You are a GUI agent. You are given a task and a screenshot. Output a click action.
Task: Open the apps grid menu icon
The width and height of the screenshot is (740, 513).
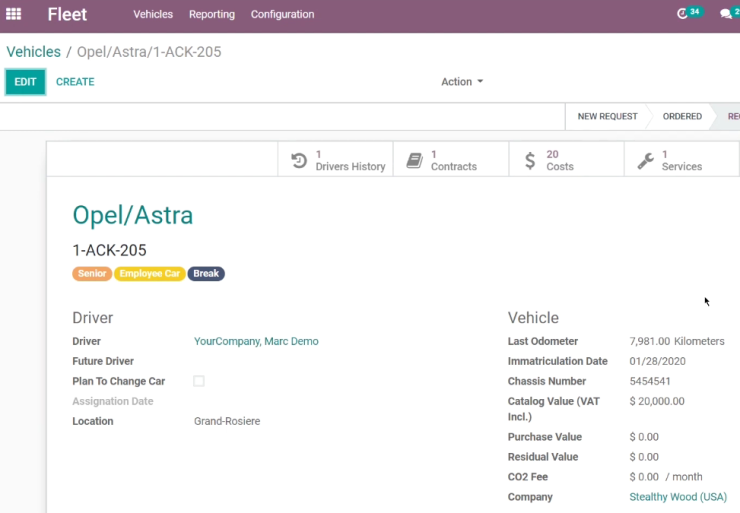13,14
